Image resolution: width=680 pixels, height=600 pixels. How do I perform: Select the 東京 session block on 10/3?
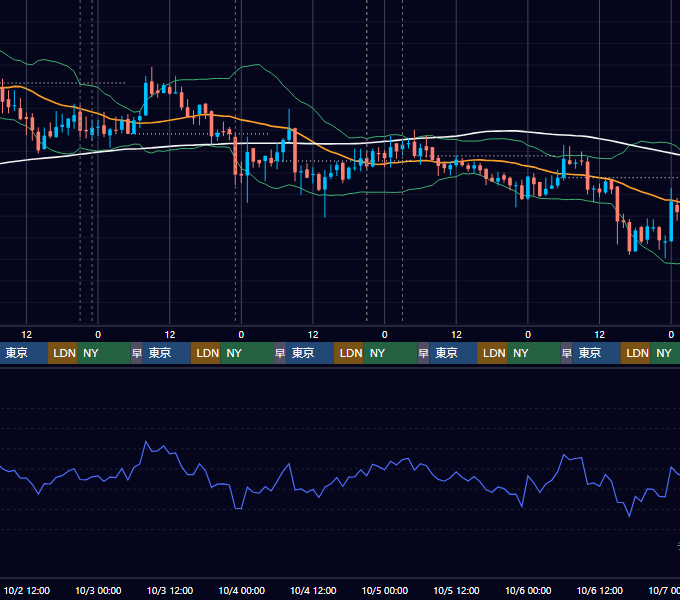click(x=167, y=353)
